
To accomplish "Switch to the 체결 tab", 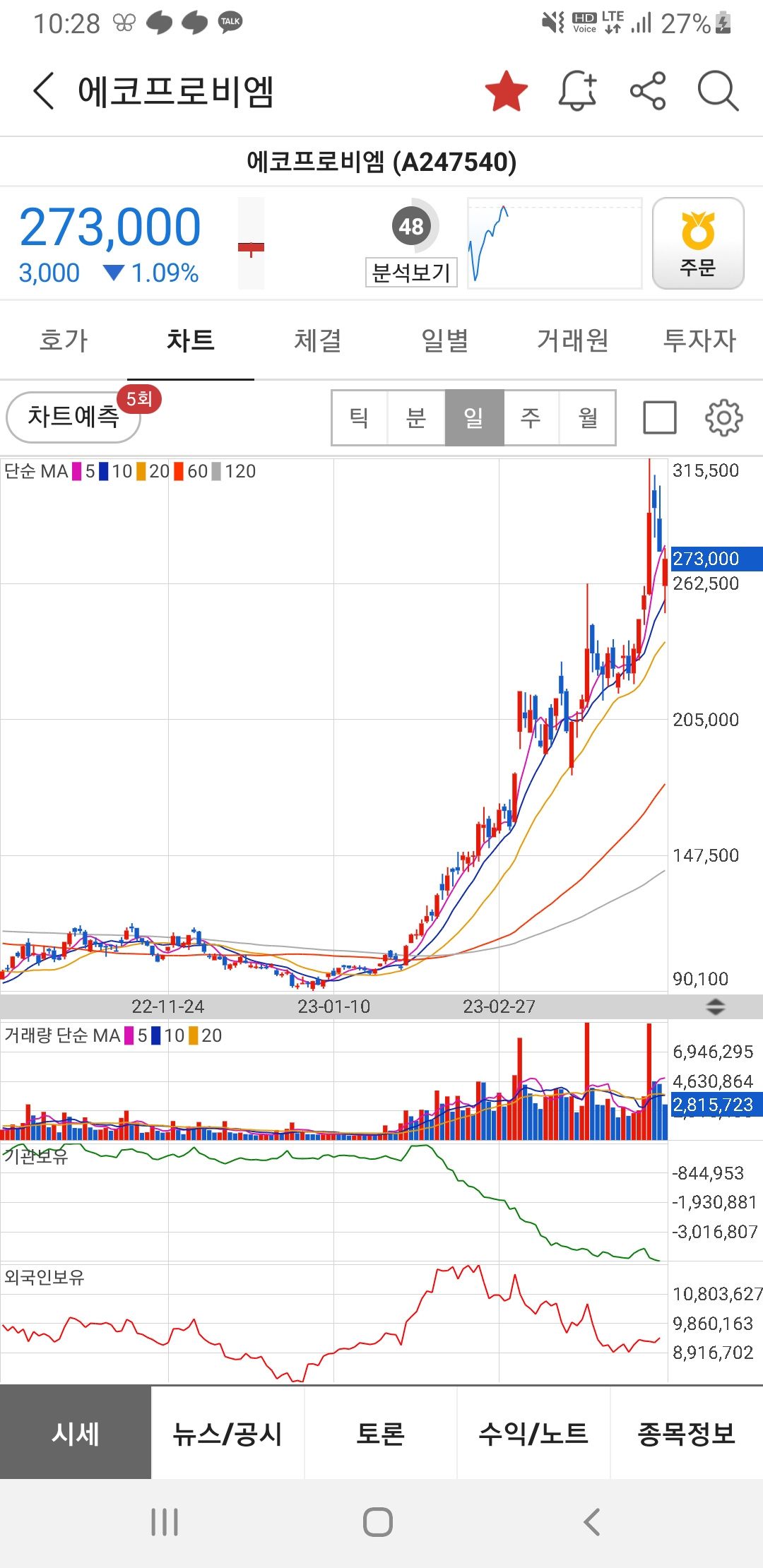I will coord(318,340).
